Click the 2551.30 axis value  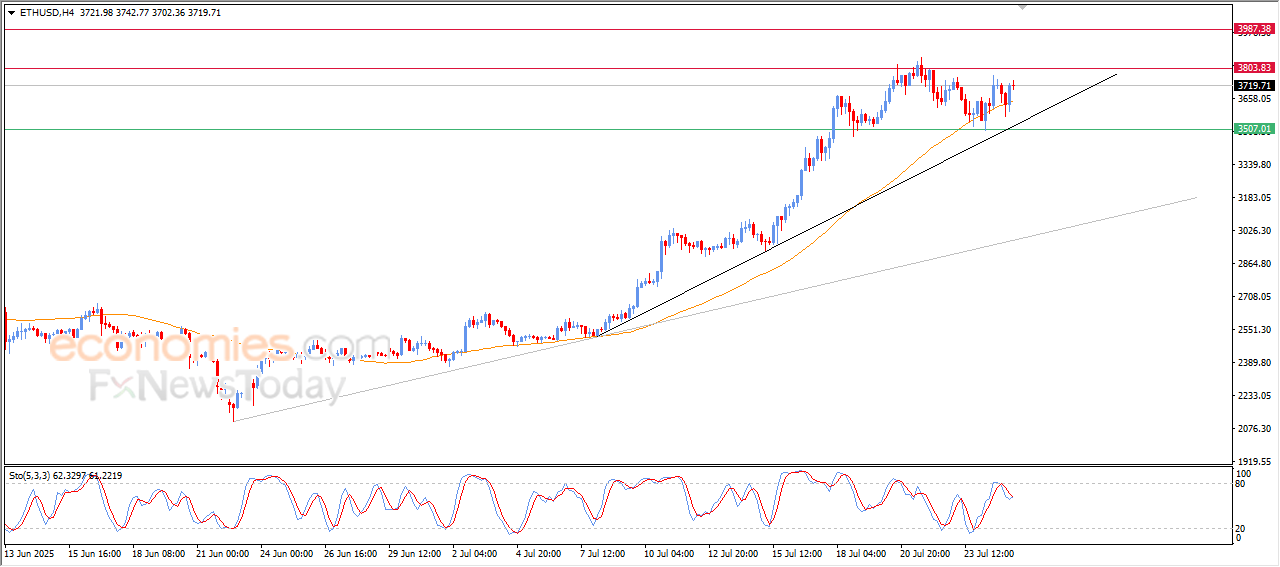pyautogui.click(x=1253, y=330)
